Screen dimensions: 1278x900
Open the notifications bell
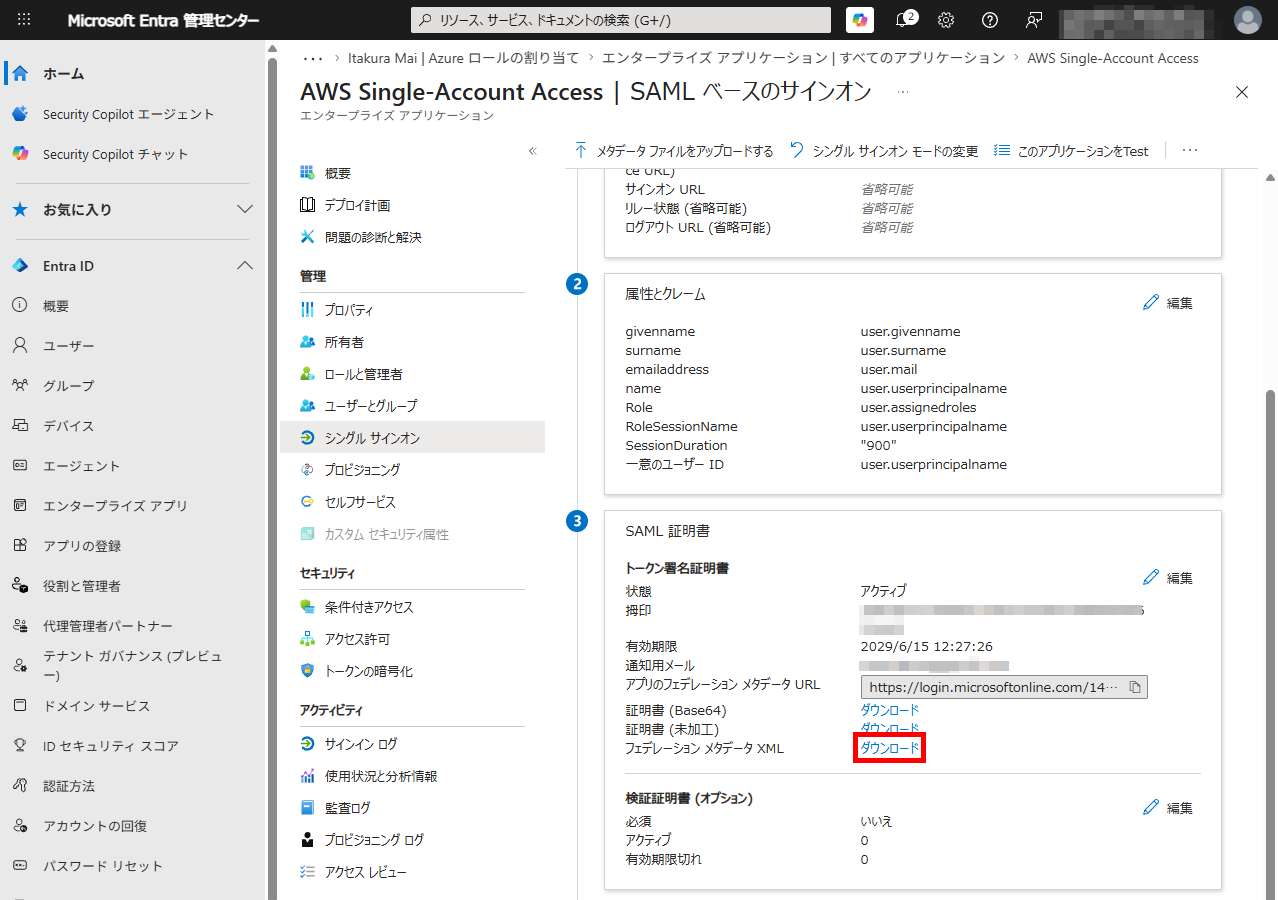pos(903,20)
